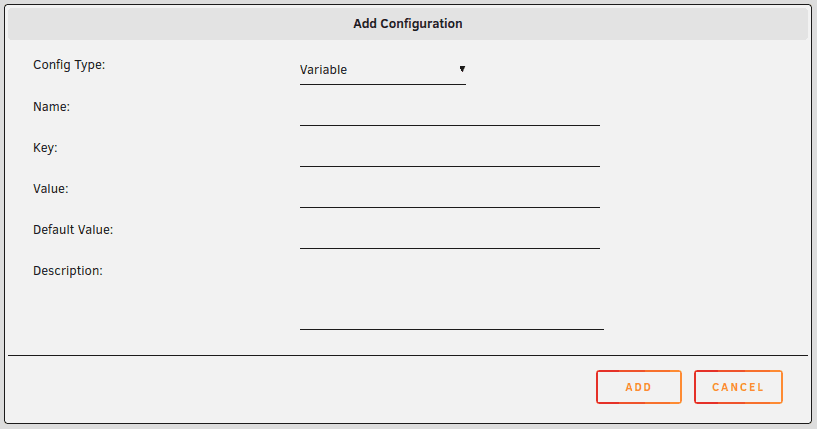Click the Key: field label
Viewport: 817px width, 429px height.
click(x=46, y=147)
